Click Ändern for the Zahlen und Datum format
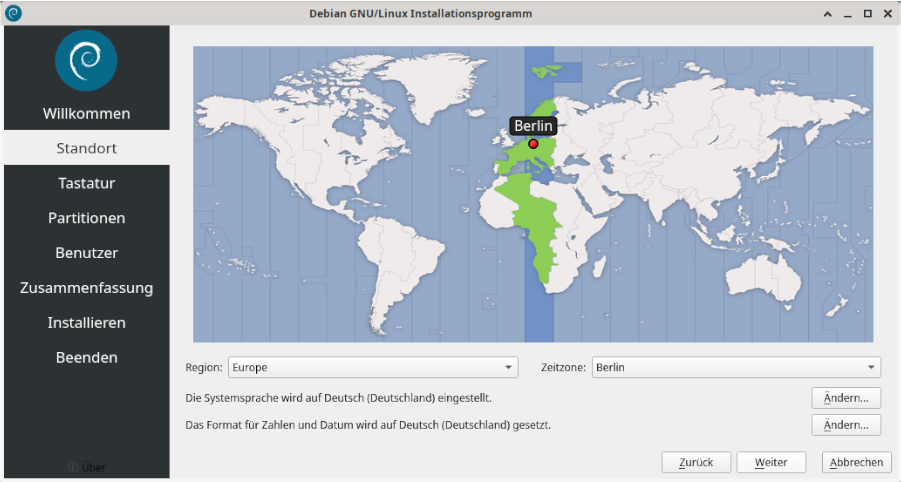Image resolution: width=901 pixels, height=482 pixels. 846,425
